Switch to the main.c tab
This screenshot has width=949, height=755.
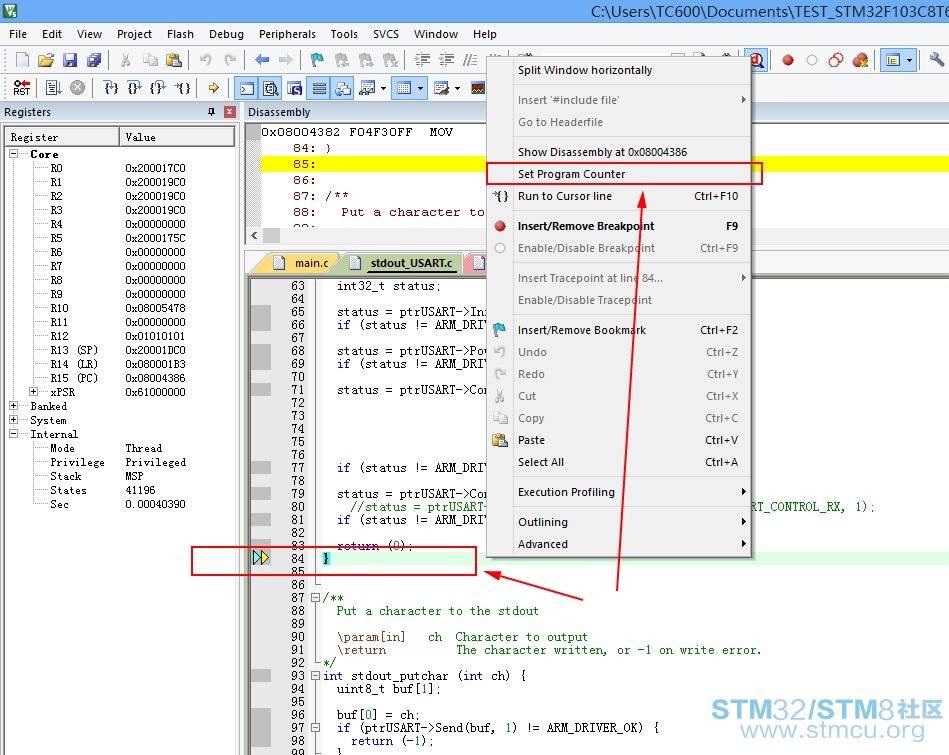point(303,263)
